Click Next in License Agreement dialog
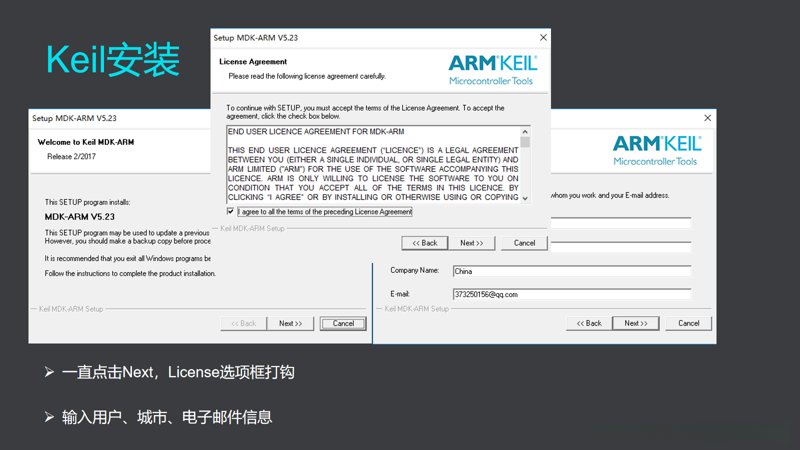The height and width of the screenshot is (450, 800). click(x=471, y=243)
